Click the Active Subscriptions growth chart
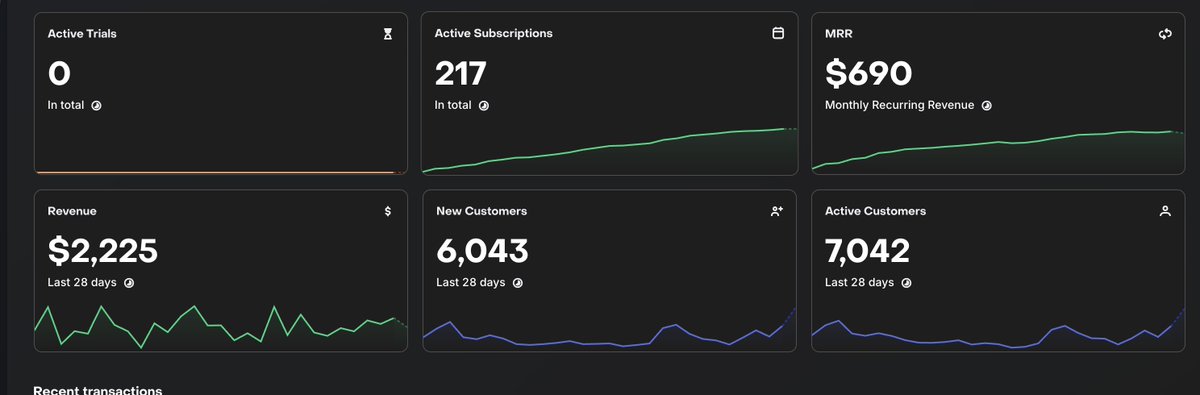The width and height of the screenshot is (1200, 395). 609,150
